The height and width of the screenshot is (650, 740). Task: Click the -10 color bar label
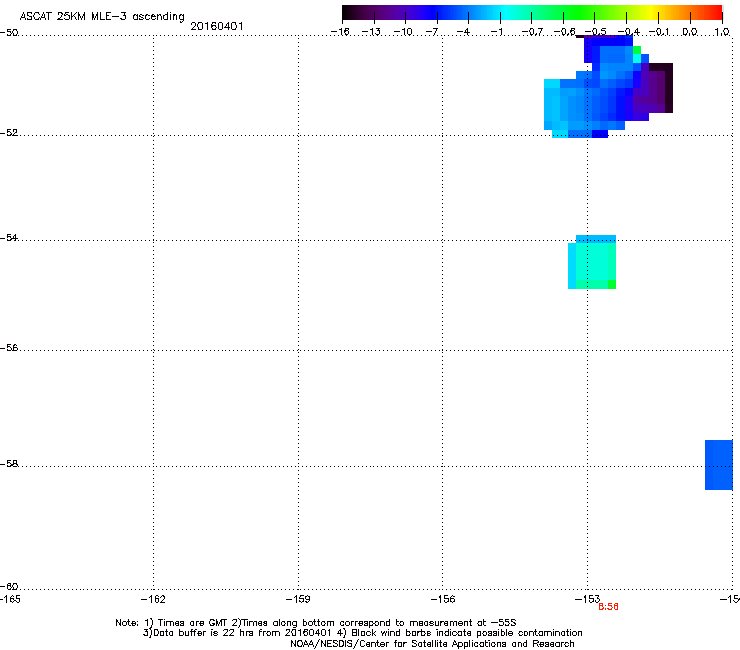coord(403,32)
